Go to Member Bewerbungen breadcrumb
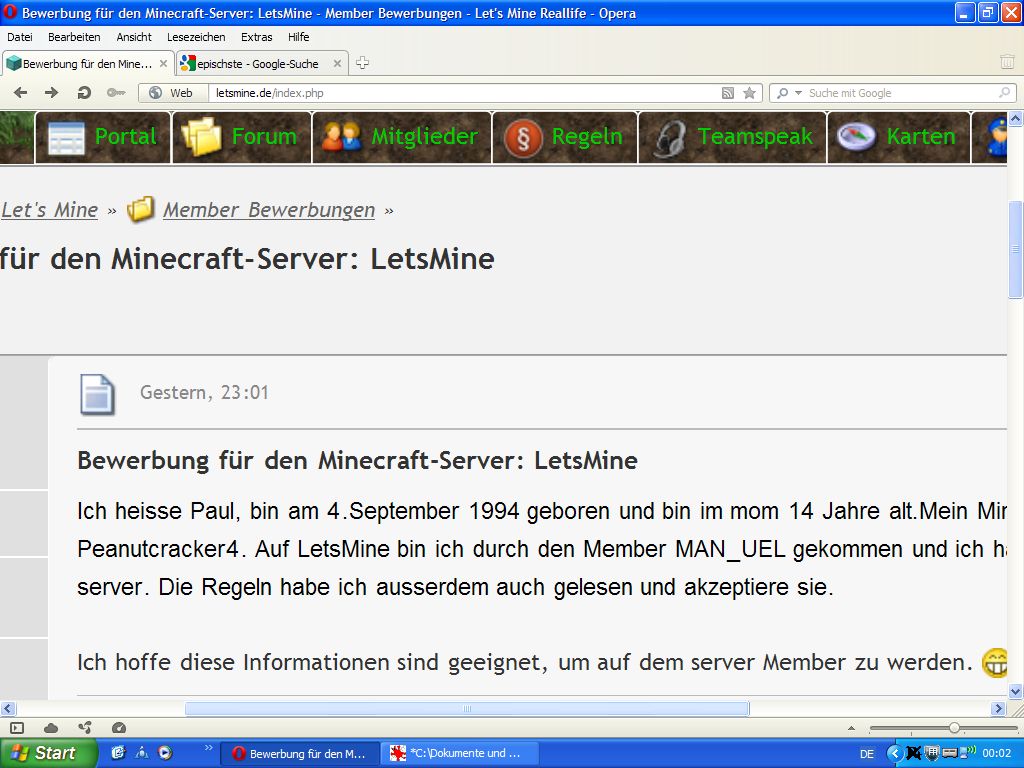1024x768 pixels. click(x=268, y=210)
